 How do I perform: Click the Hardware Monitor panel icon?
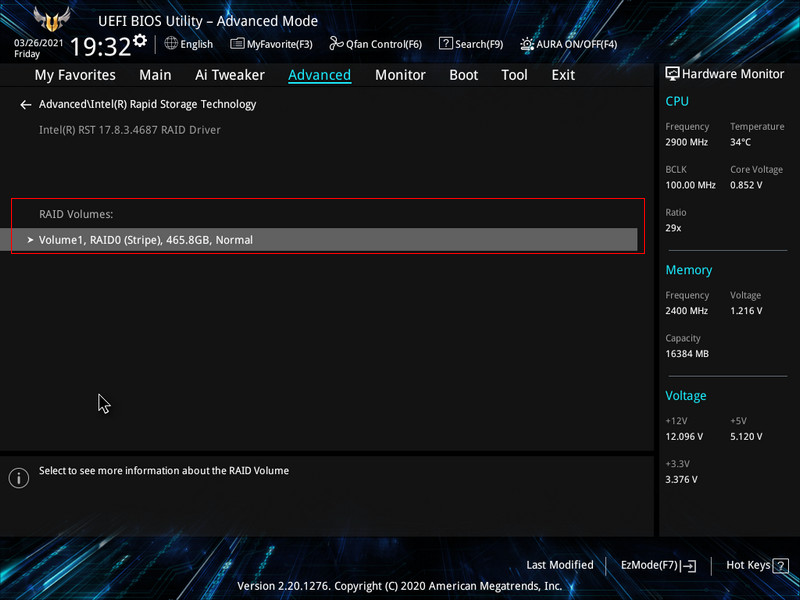[672, 74]
